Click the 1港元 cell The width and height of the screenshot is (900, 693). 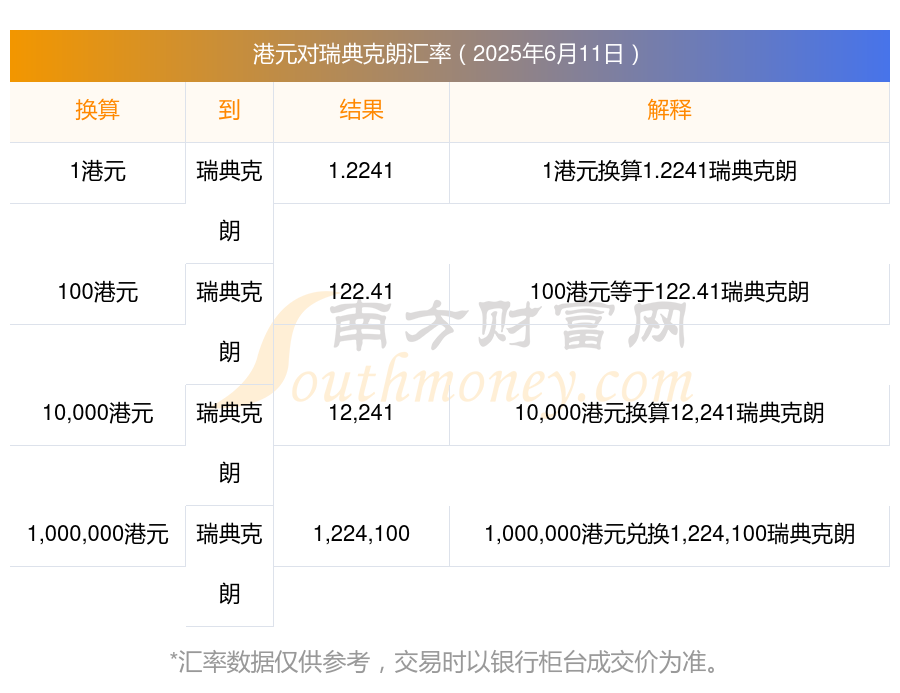coord(98,171)
